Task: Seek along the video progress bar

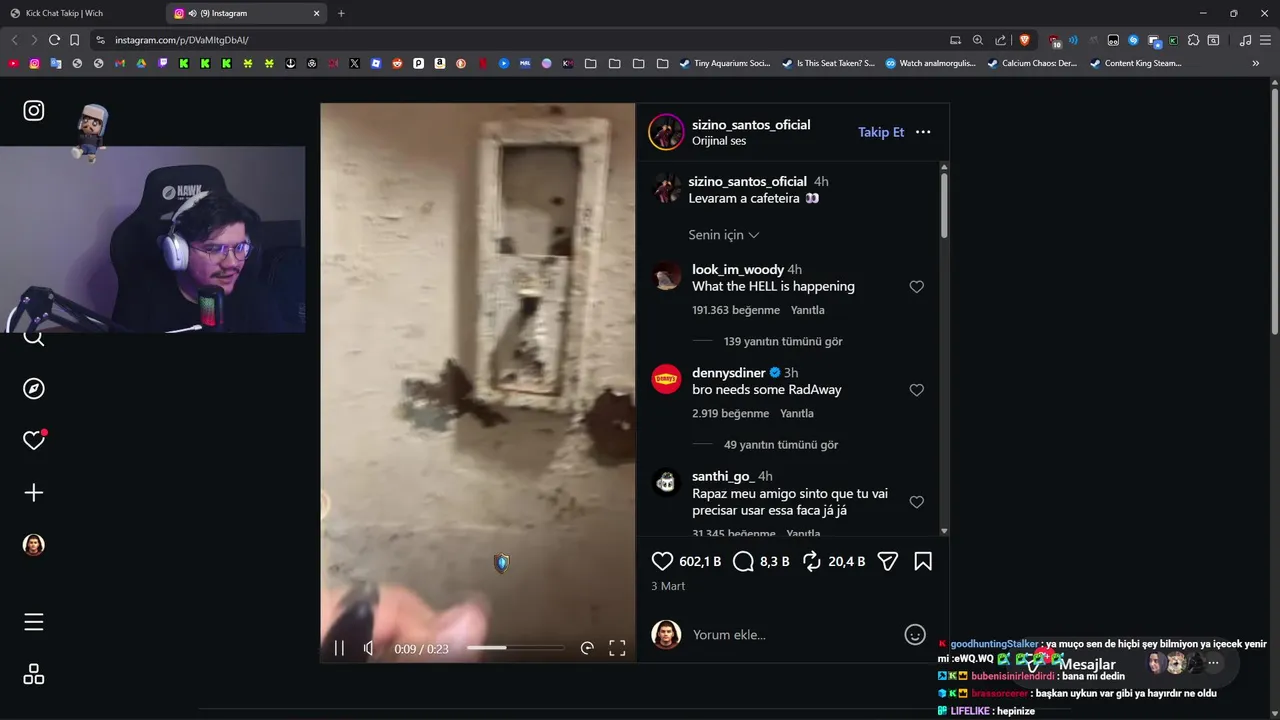Action: pos(515,648)
